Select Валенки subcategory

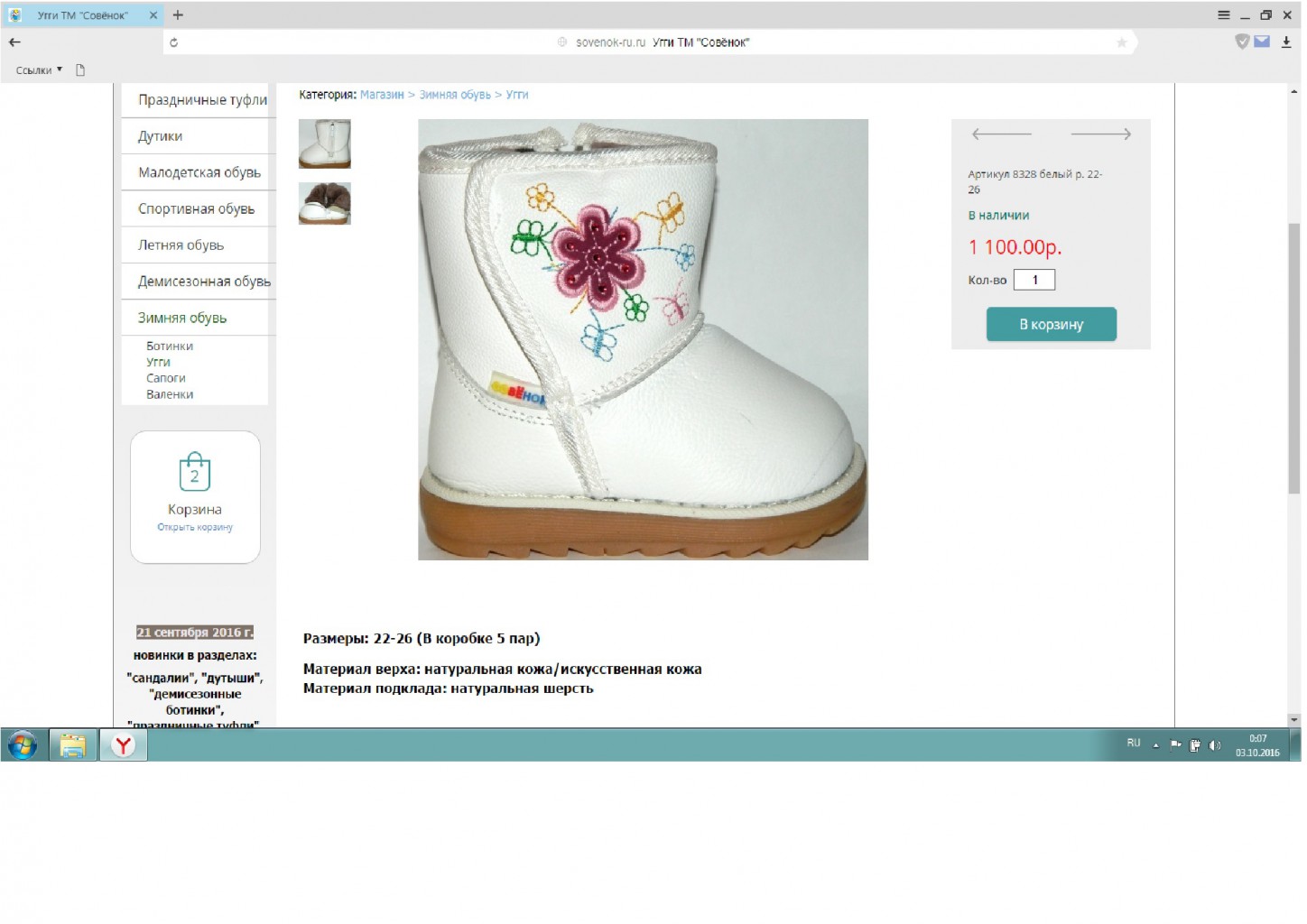point(170,394)
